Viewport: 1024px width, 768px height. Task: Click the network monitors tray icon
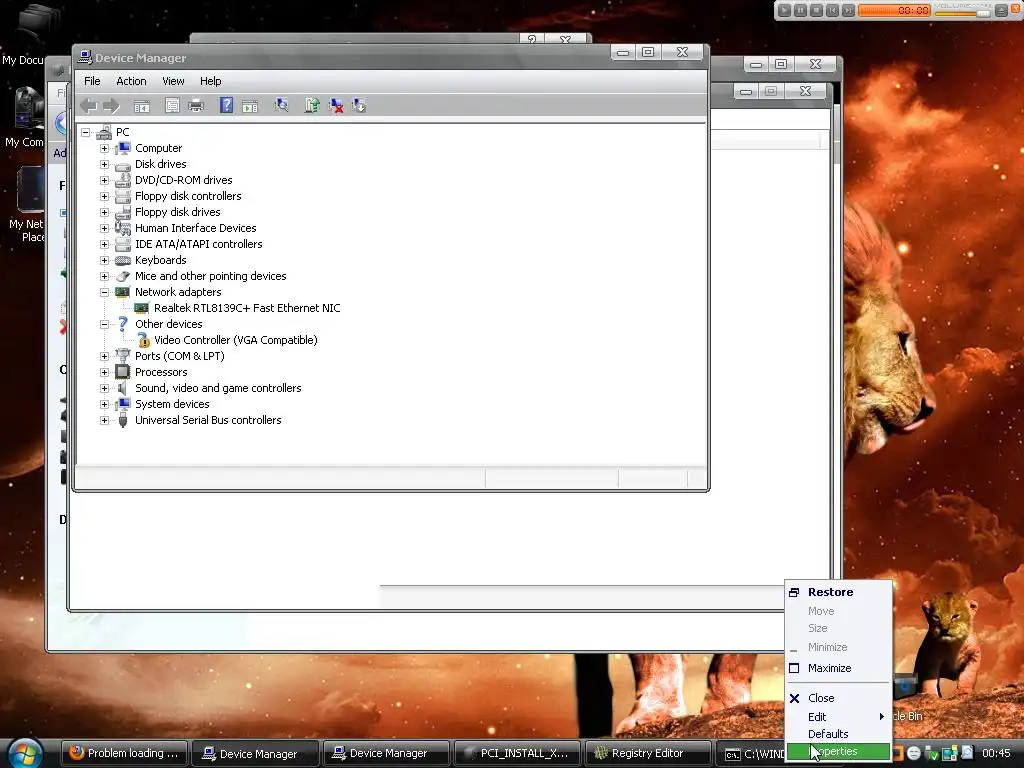pyautogui.click(x=949, y=753)
